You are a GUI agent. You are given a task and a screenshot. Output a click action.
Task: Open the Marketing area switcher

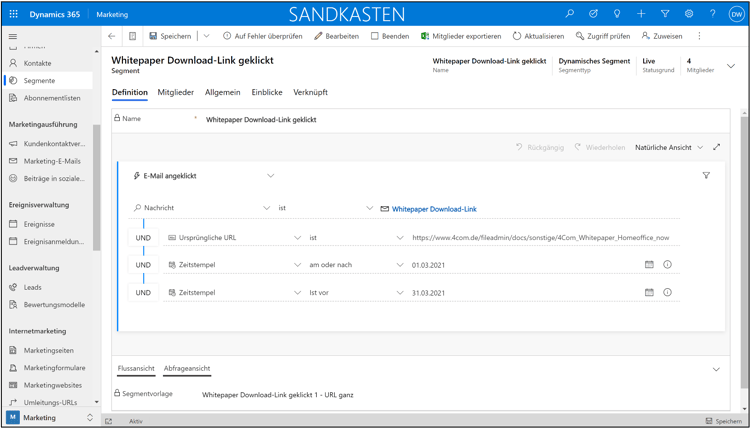coord(50,417)
